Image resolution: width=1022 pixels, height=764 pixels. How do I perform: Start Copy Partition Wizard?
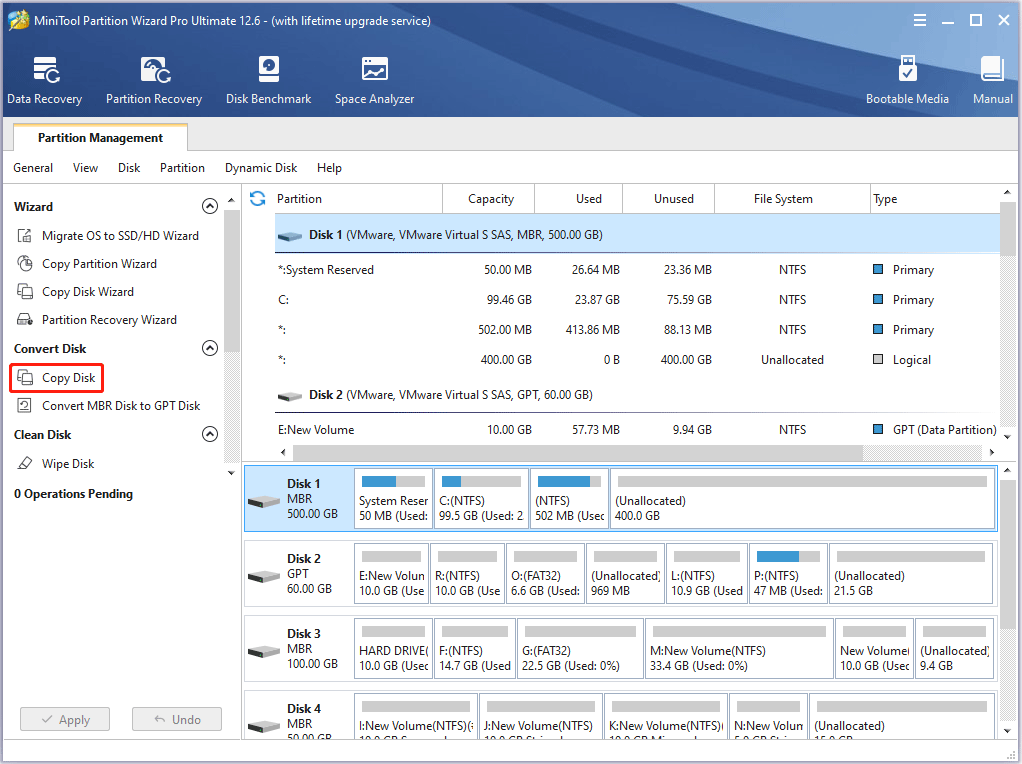[x=87, y=263]
